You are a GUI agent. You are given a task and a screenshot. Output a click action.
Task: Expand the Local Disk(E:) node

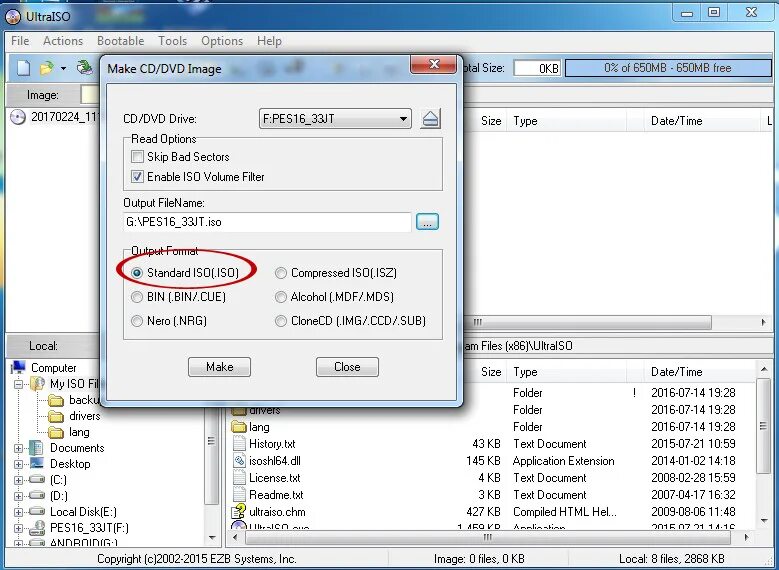click(x=18, y=512)
